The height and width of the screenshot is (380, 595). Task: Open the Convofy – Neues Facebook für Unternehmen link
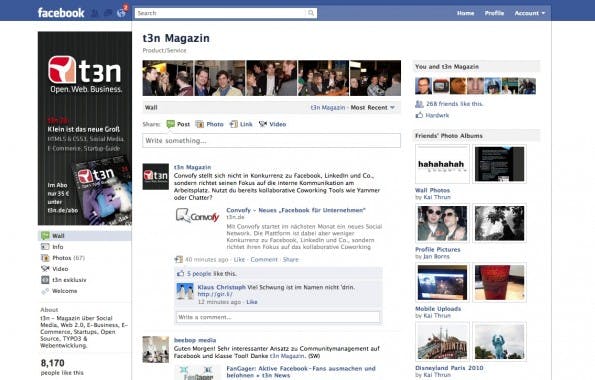[296, 210]
